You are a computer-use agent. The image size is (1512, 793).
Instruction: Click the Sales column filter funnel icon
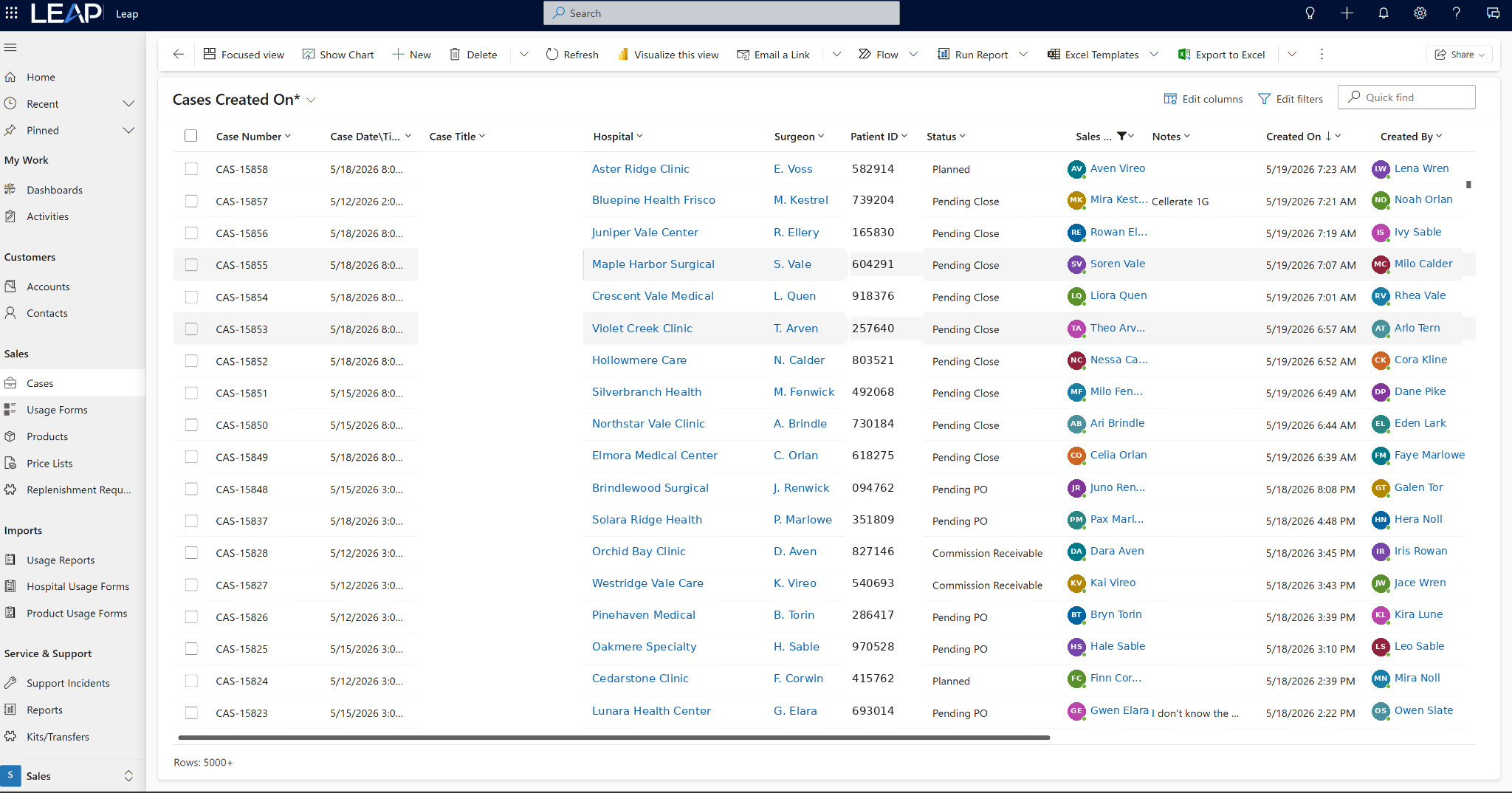point(1121,136)
